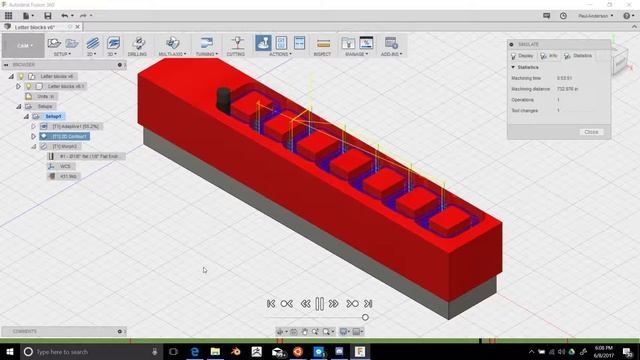Open the CAM workspace dropdown
This screenshot has height=360, width=640.
click(x=23, y=45)
